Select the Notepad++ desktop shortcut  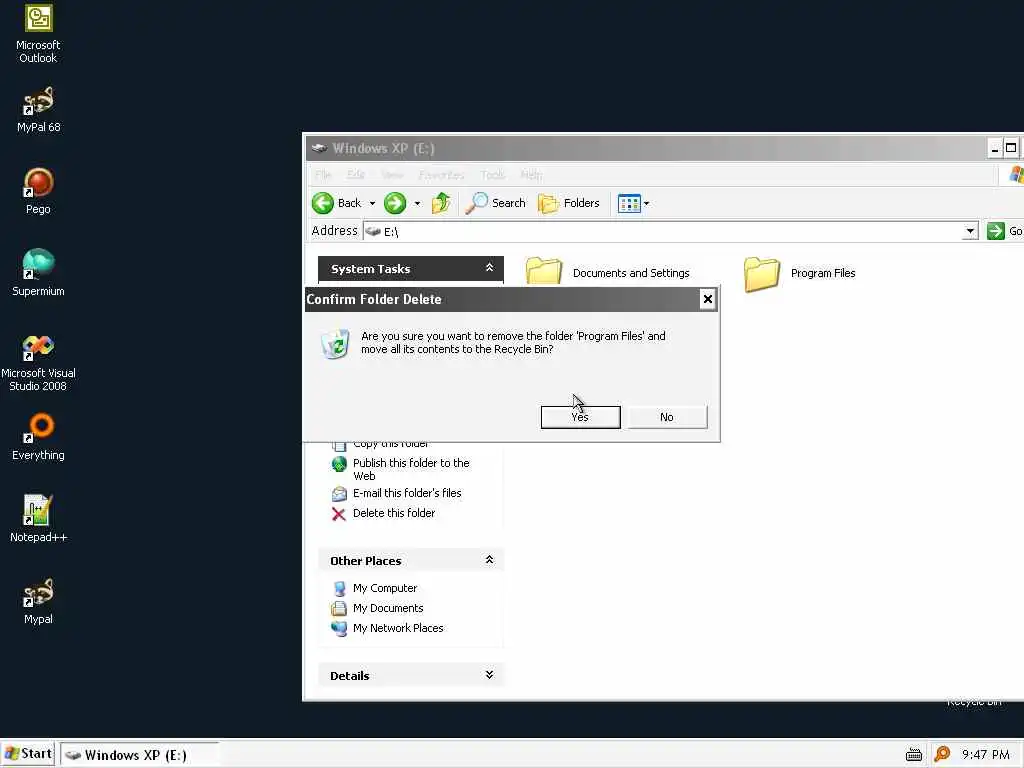click(x=38, y=519)
